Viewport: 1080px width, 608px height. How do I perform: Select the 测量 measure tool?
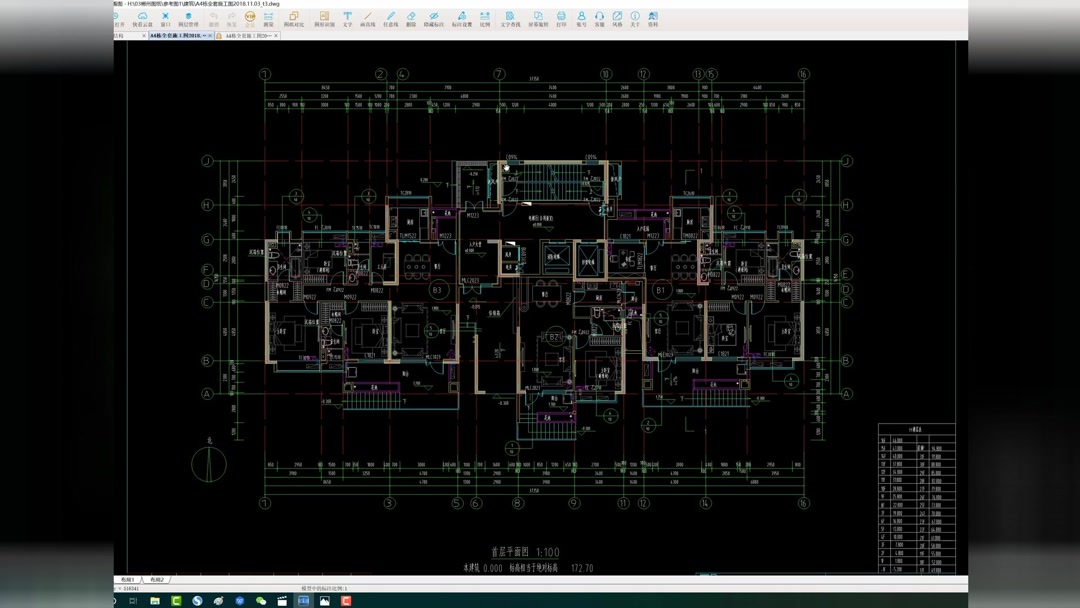[269, 19]
